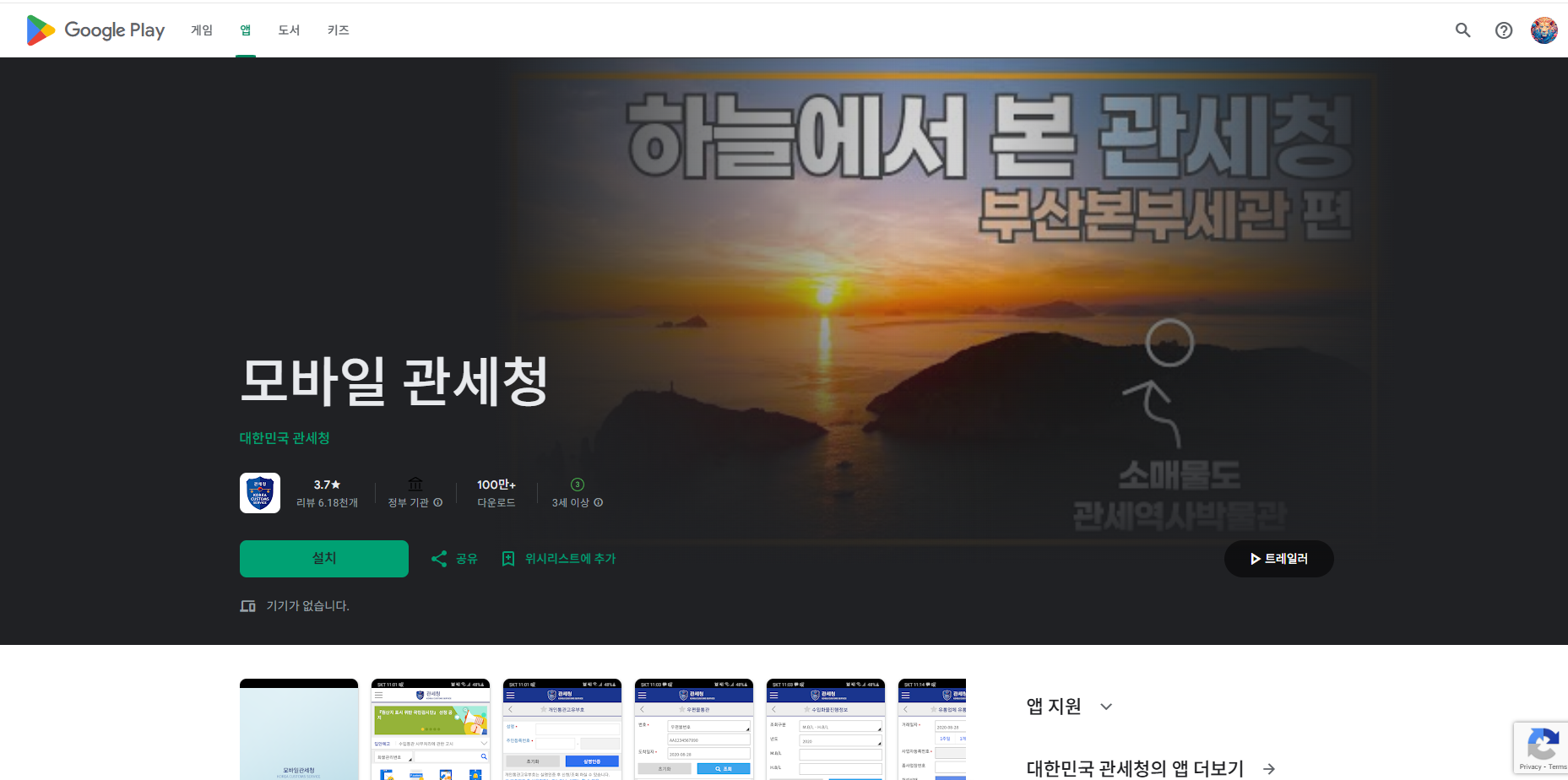Click the 모바일 관세청 app icon
Viewport: 1568px width, 780px height.
tap(259, 492)
